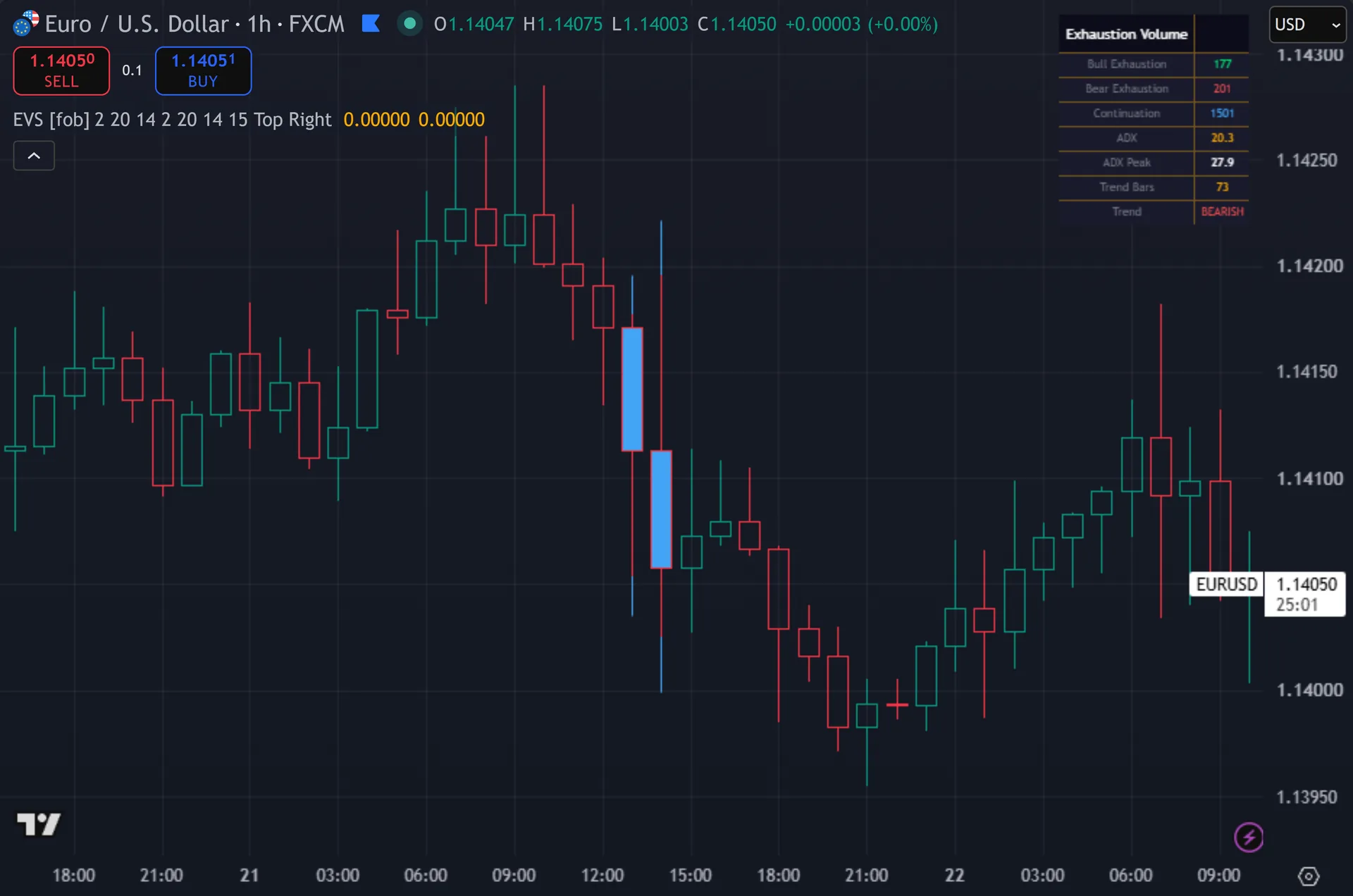
Task: Click the ADX value 20.3
Action: (x=1222, y=138)
